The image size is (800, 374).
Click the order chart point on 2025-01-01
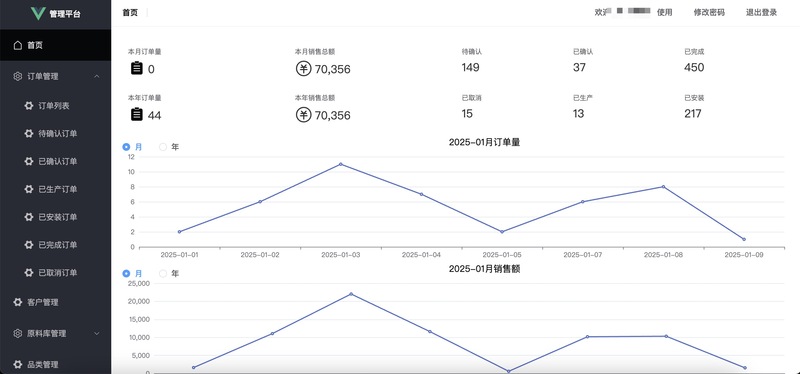point(180,232)
